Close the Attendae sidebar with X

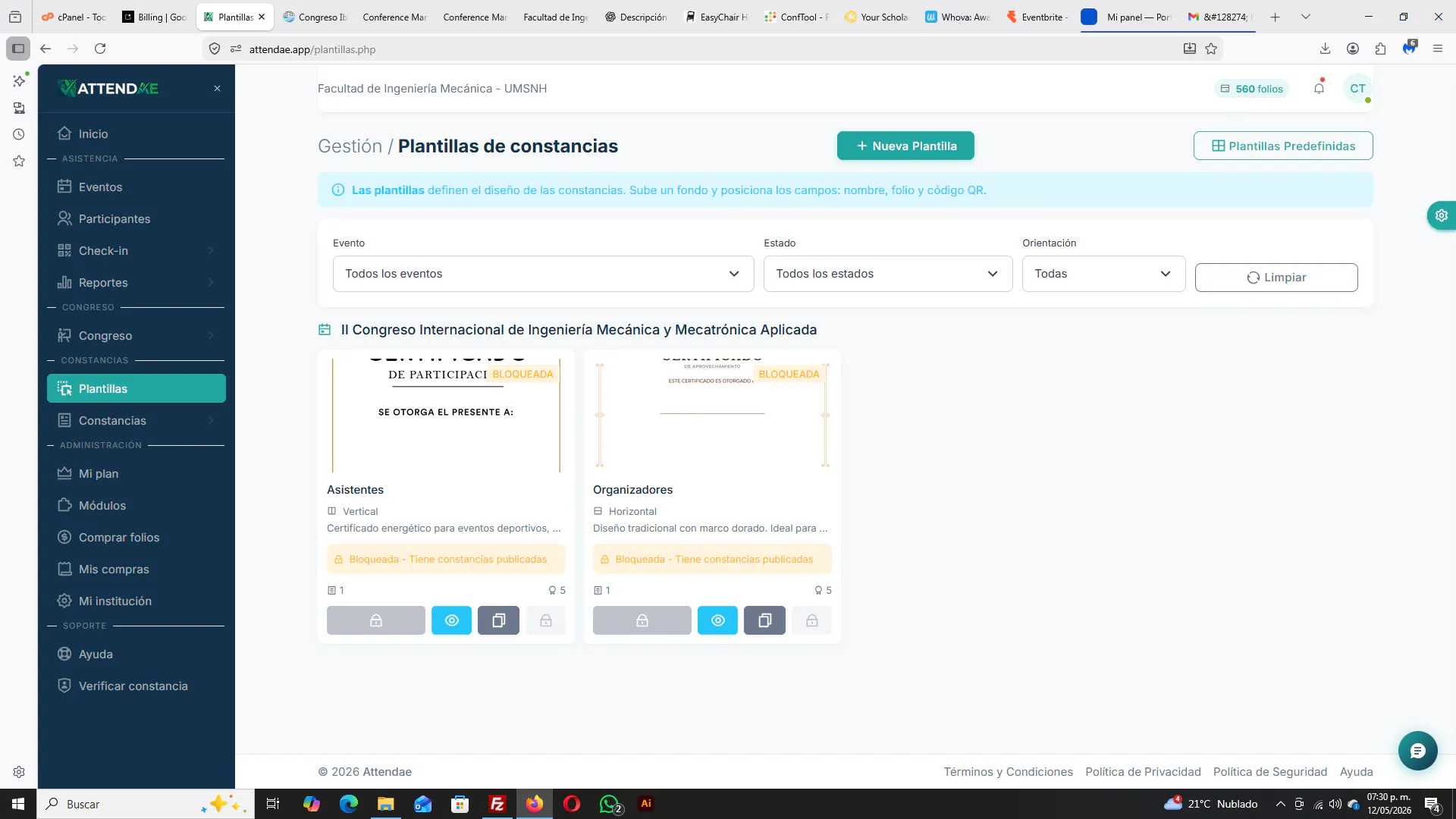217,89
